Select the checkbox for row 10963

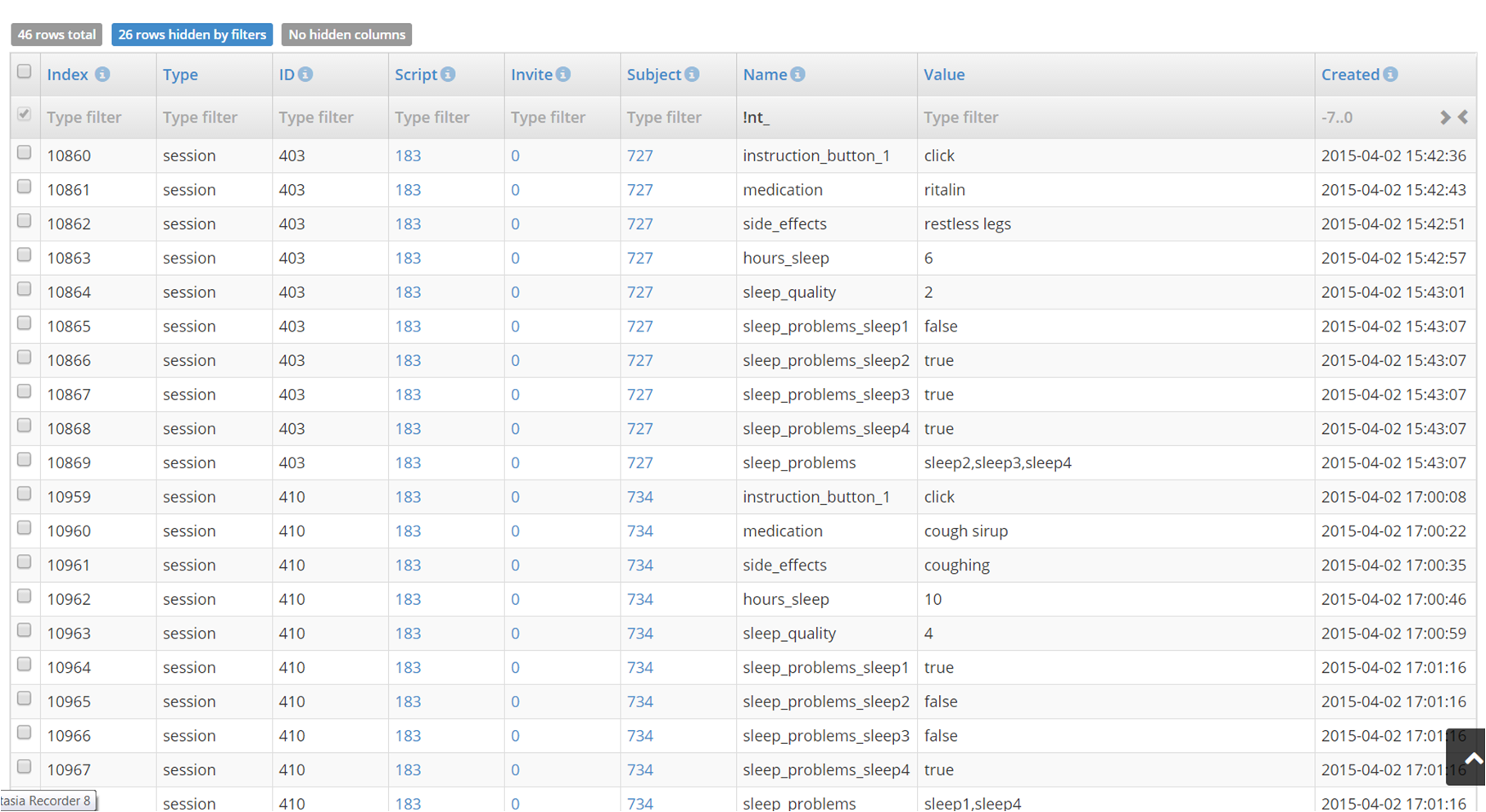click(25, 631)
